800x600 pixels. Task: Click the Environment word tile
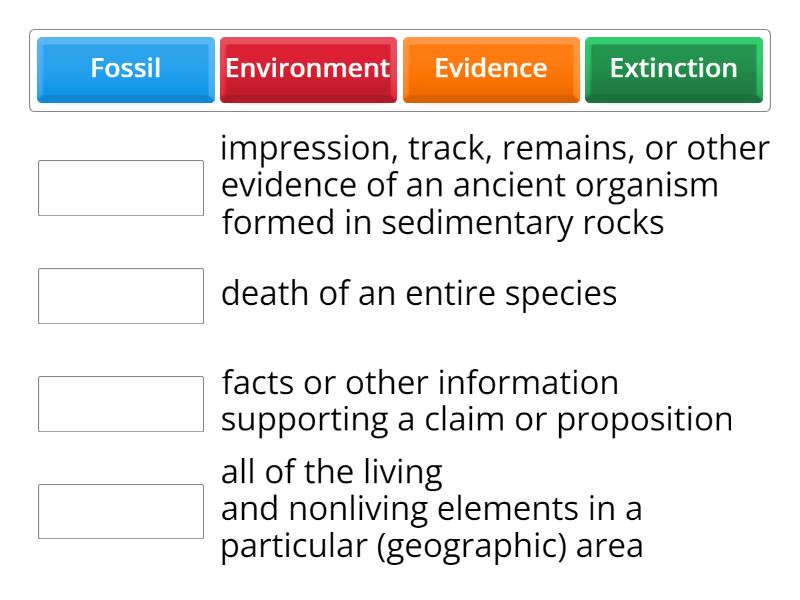(x=307, y=69)
